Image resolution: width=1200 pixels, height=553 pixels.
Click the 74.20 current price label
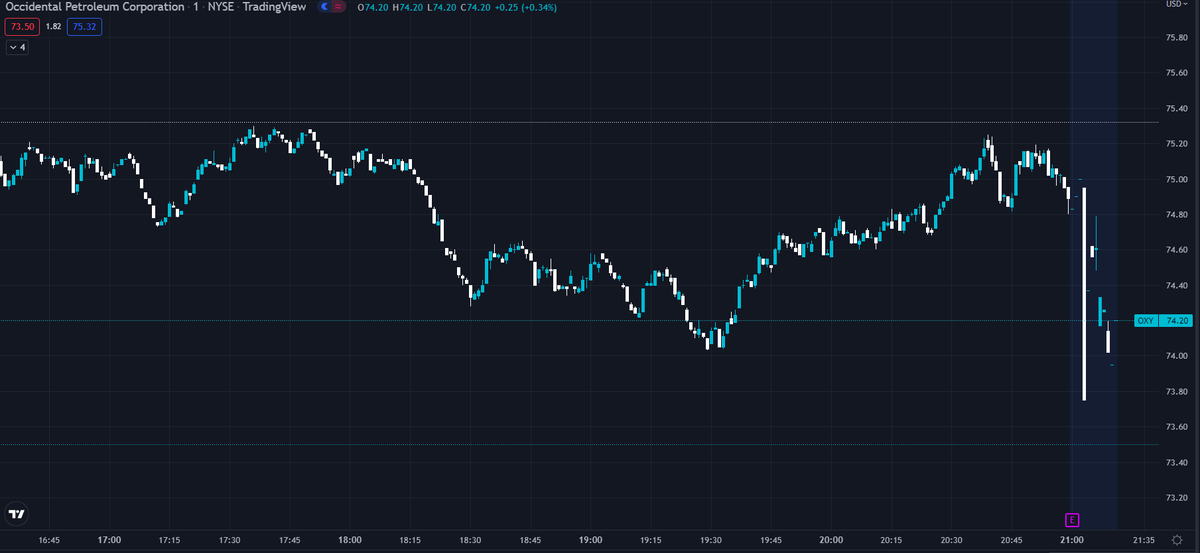1176,320
